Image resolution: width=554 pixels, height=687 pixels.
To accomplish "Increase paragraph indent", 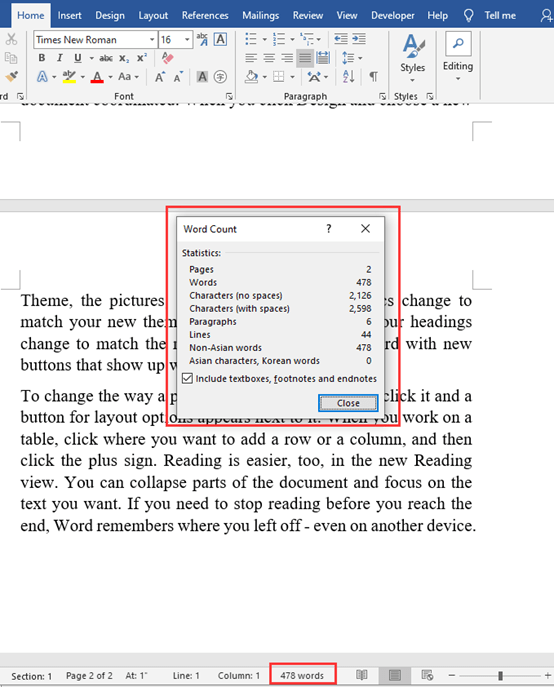I will [x=359, y=39].
